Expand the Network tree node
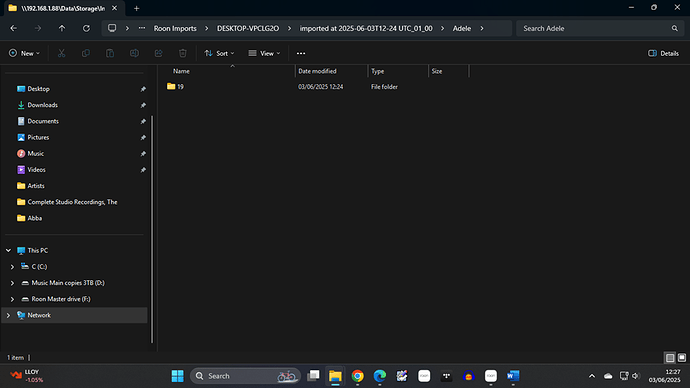Image resolution: width=690 pixels, height=388 pixels. [x=8, y=315]
